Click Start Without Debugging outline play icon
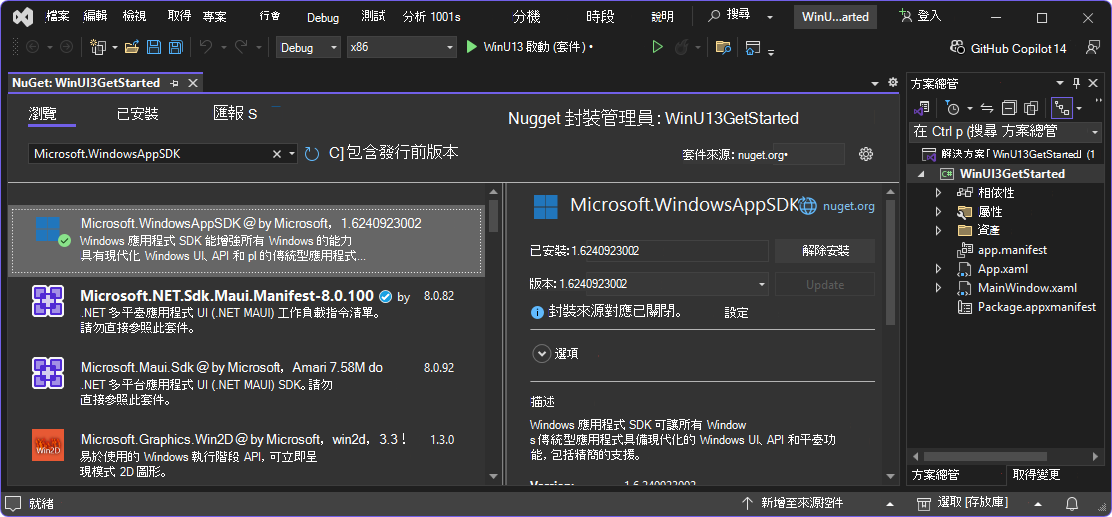Screen dimensions: 1112x517 coord(657,48)
